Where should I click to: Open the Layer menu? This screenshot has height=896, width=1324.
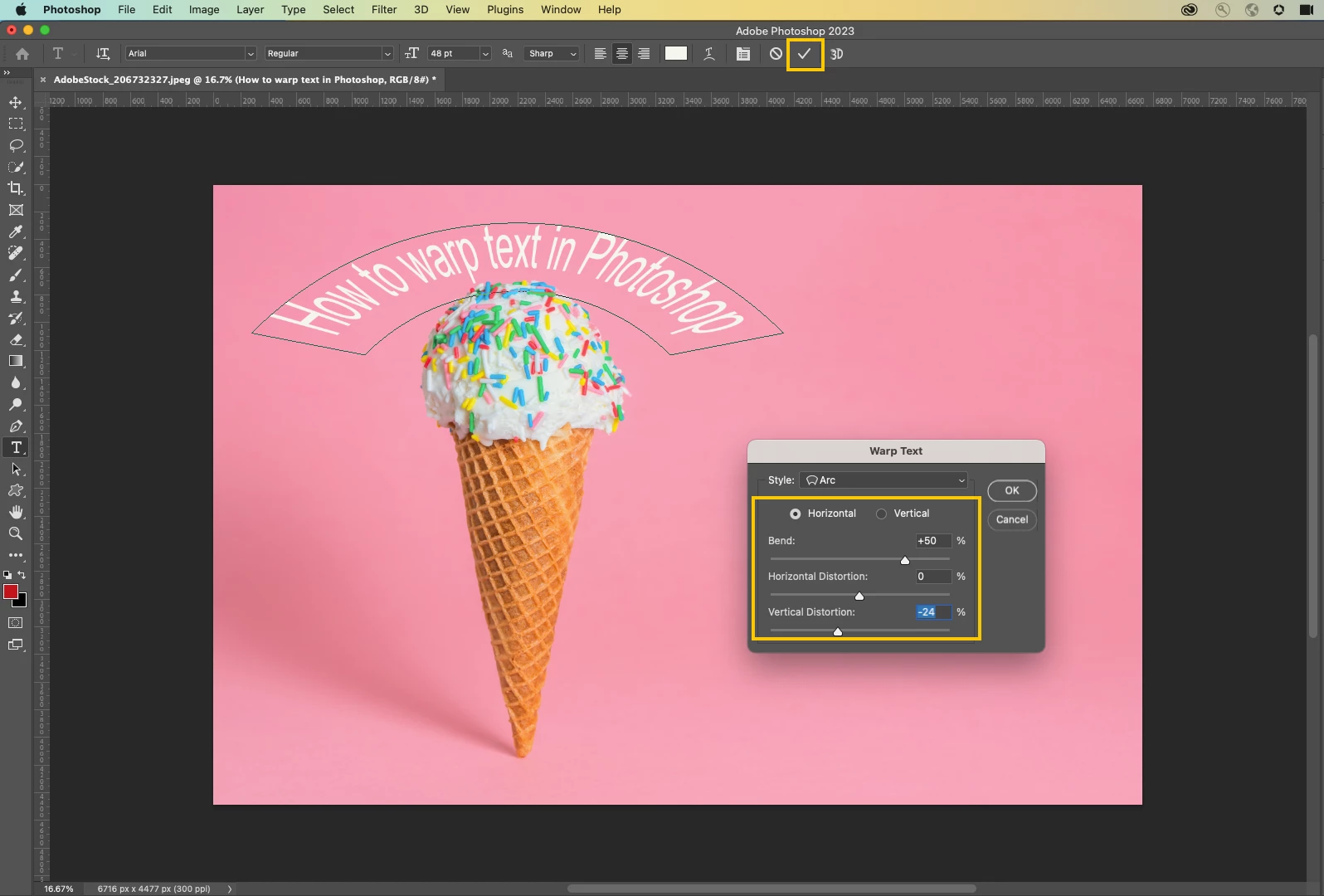pyautogui.click(x=250, y=10)
